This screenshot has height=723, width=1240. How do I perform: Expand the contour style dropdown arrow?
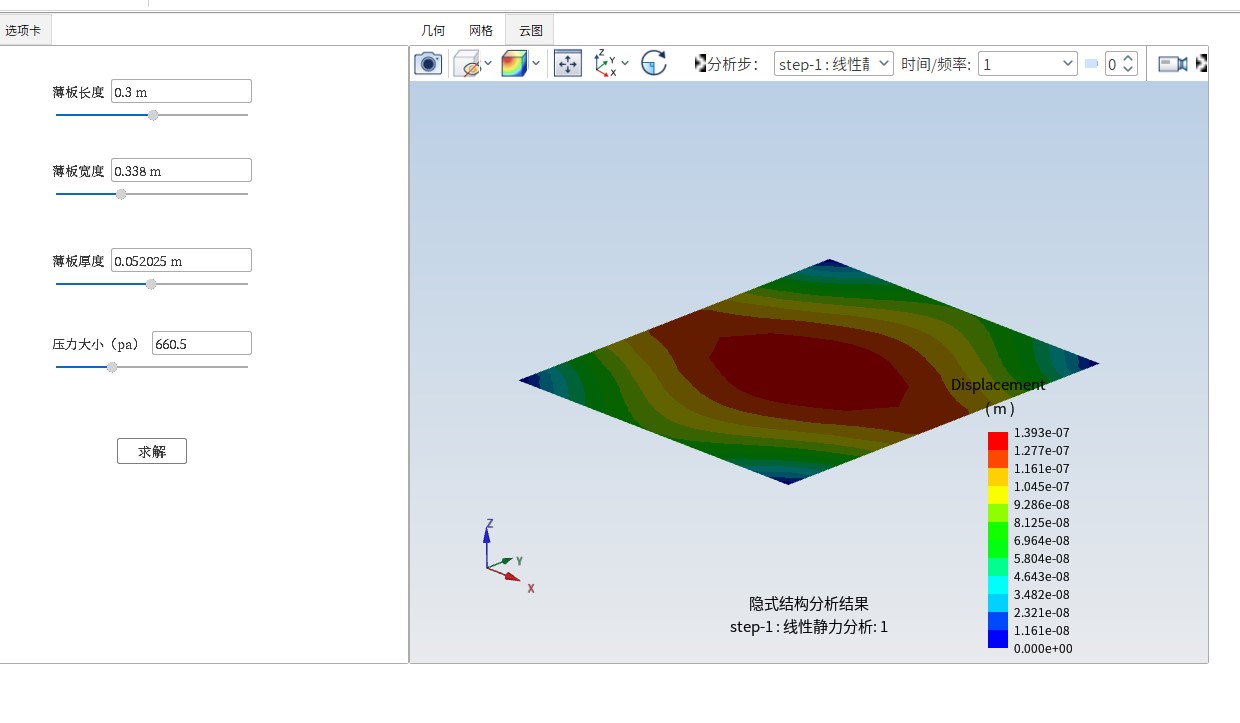point(536,64)
